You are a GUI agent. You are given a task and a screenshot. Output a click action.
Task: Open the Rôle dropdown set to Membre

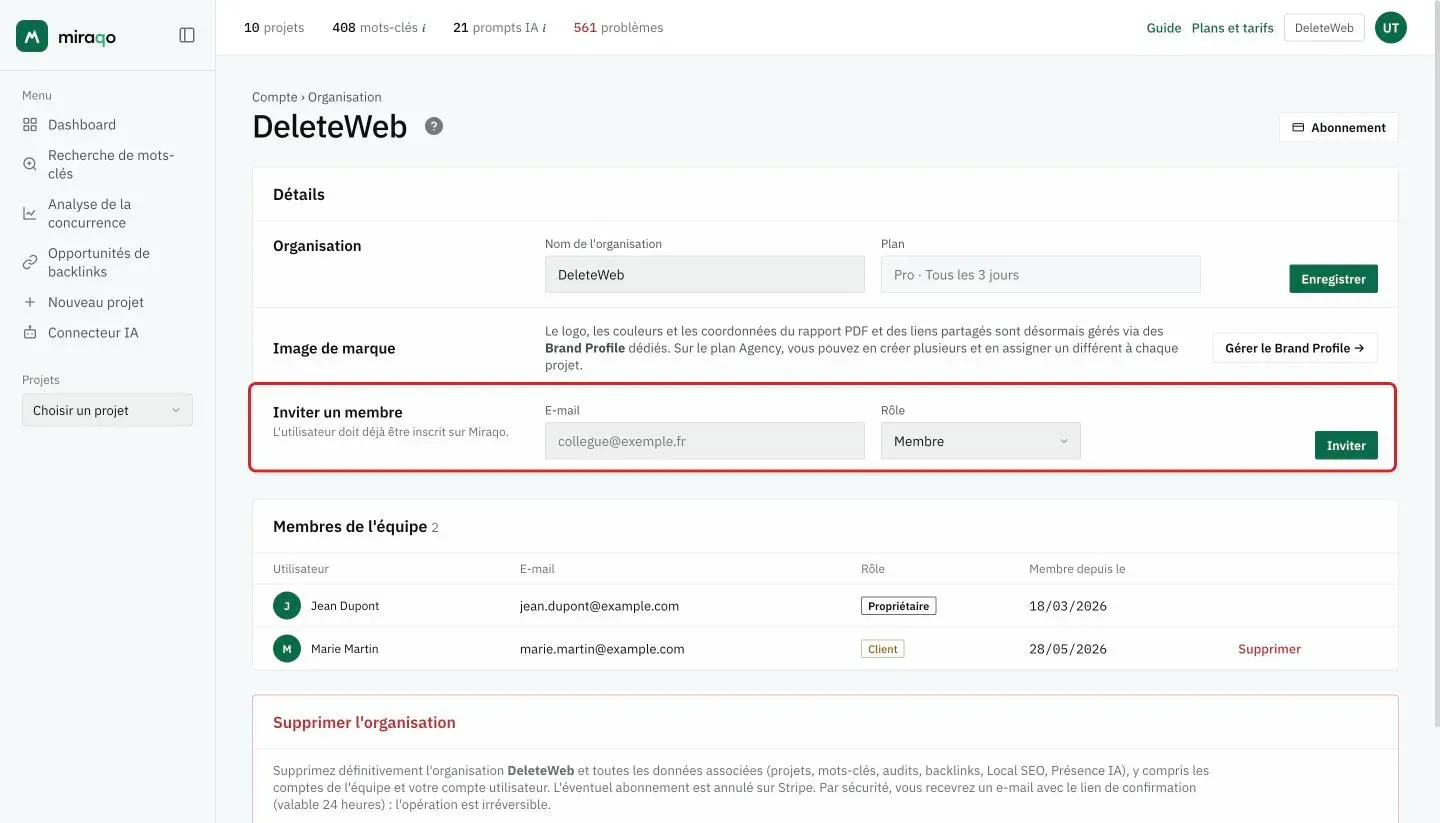coord(981,441)
